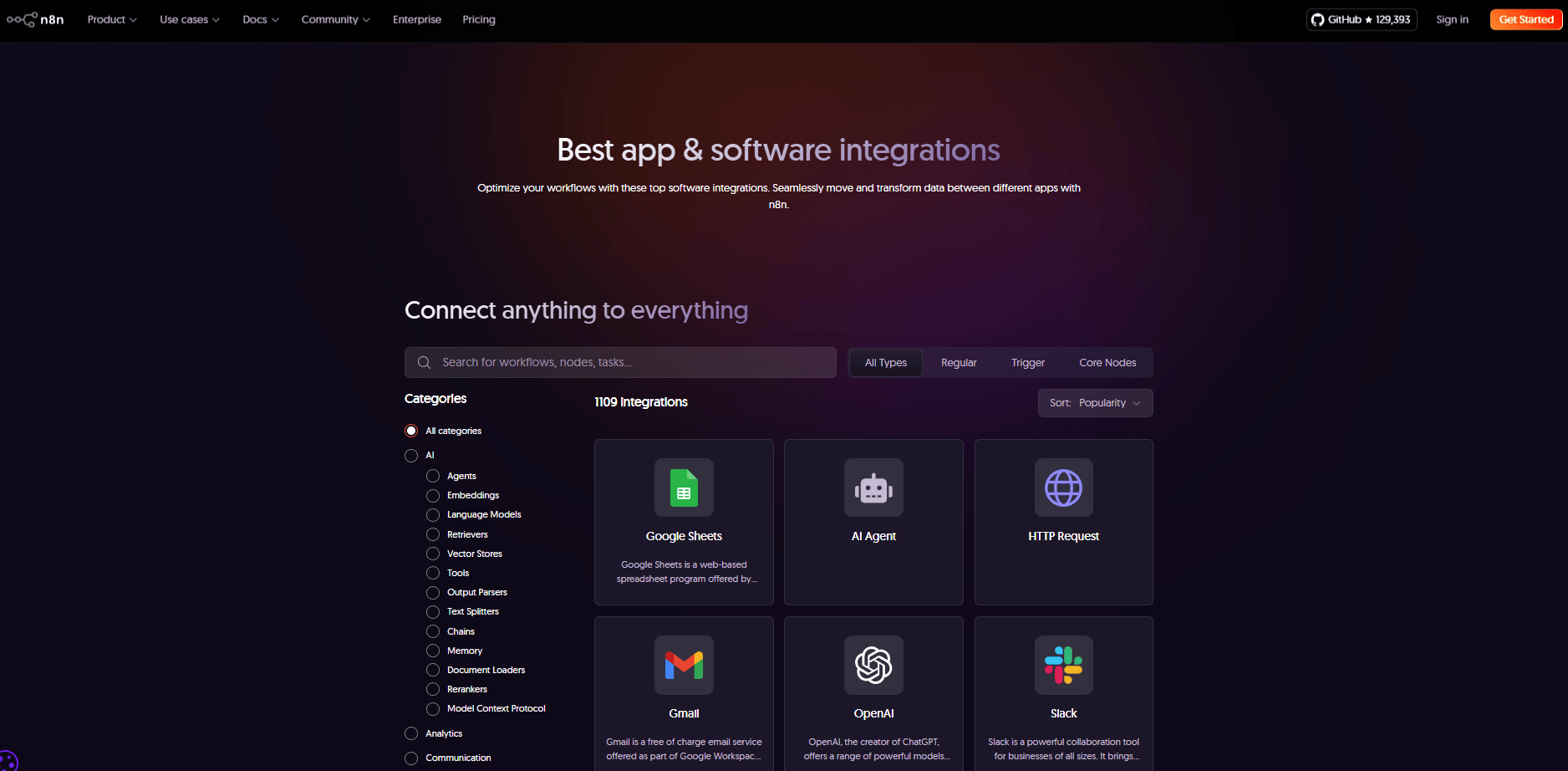Screen dimensions: 1568x771
Task: Expand the Product menu dropdown
Action: (112, 19)
